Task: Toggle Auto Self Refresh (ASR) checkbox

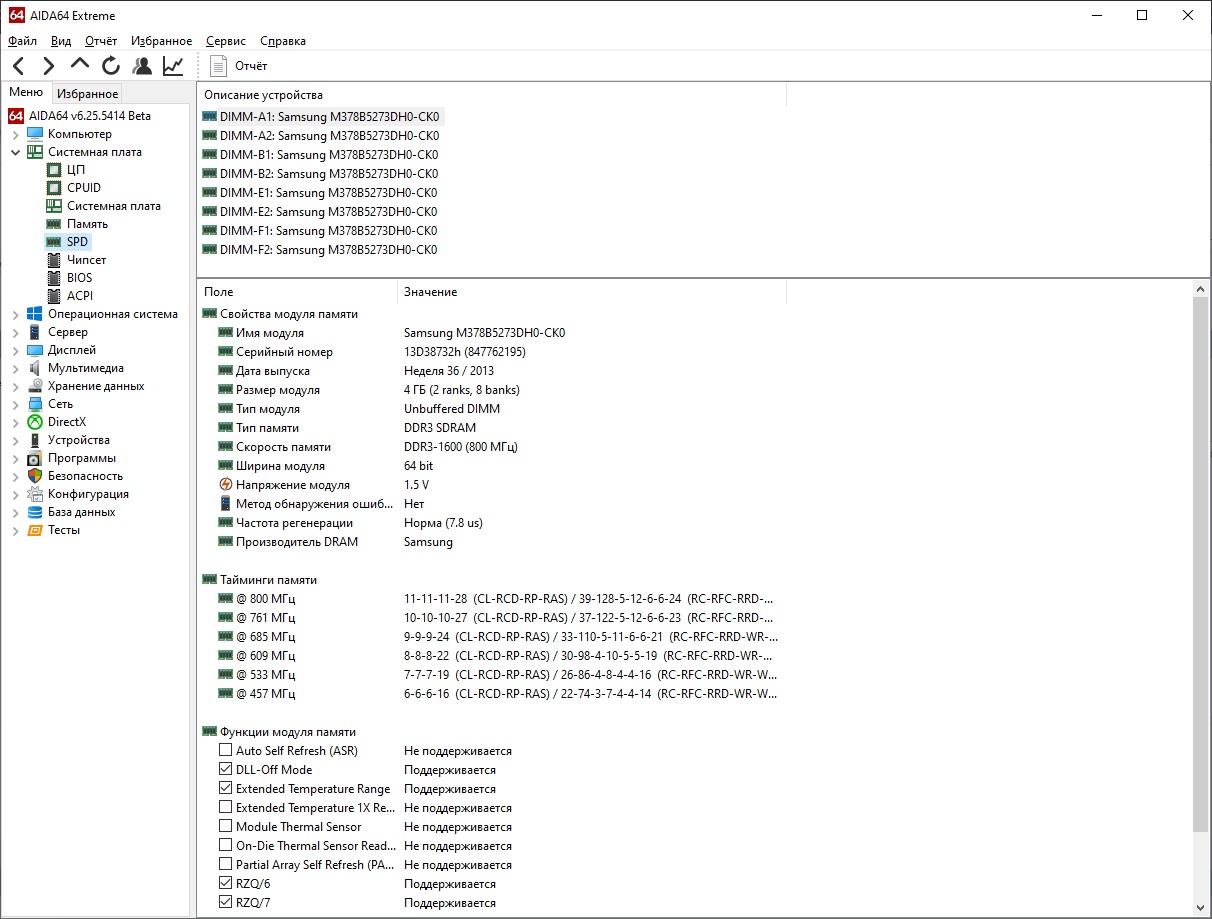Action: coord(225,751)
